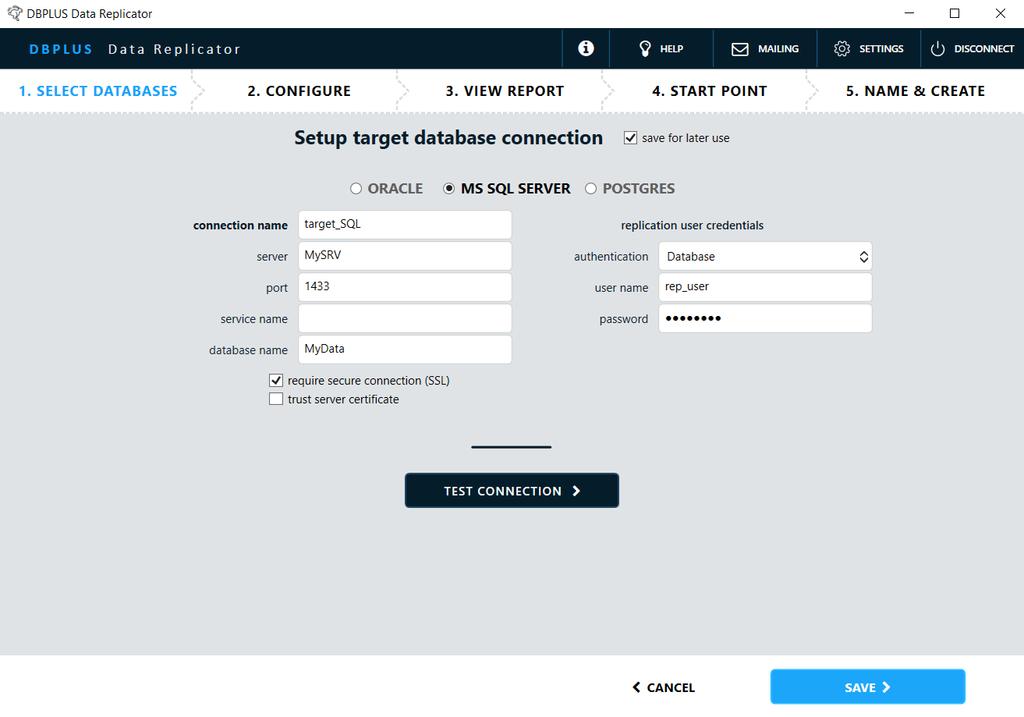Open the info icon in header
The image size is (1024, 717).
(586, 48)
